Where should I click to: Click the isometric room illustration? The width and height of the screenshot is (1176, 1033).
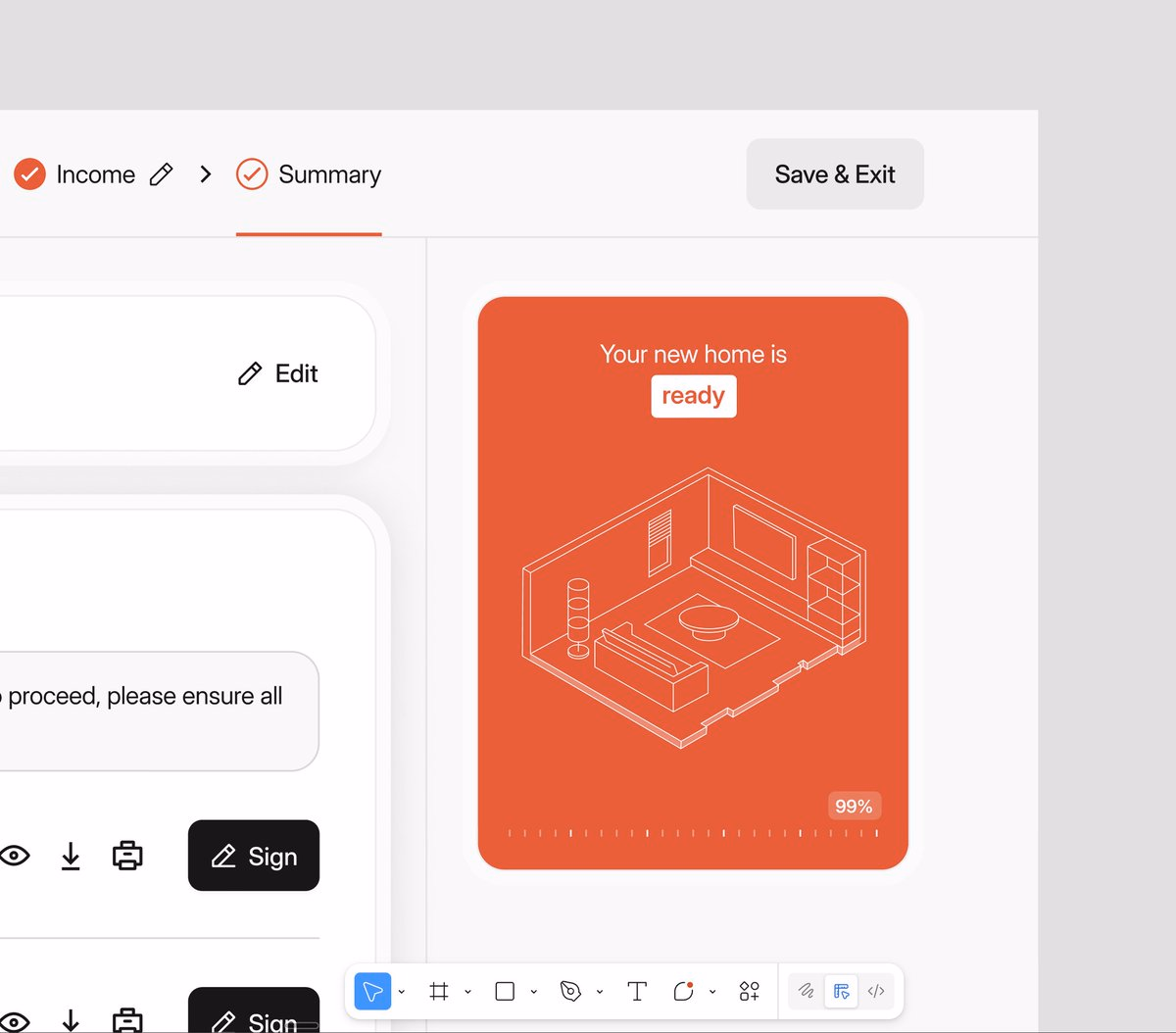(x=694, y=608)
